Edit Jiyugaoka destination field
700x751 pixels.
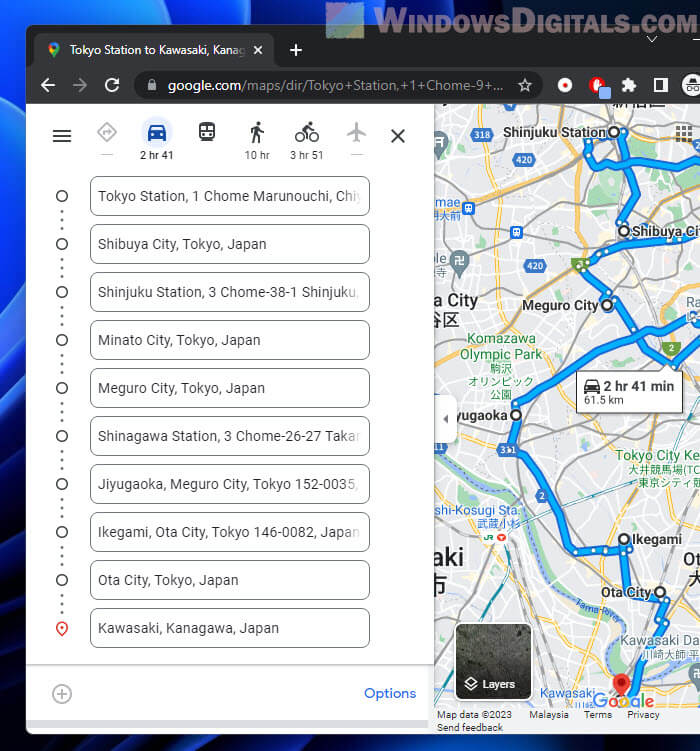(230, 484)
